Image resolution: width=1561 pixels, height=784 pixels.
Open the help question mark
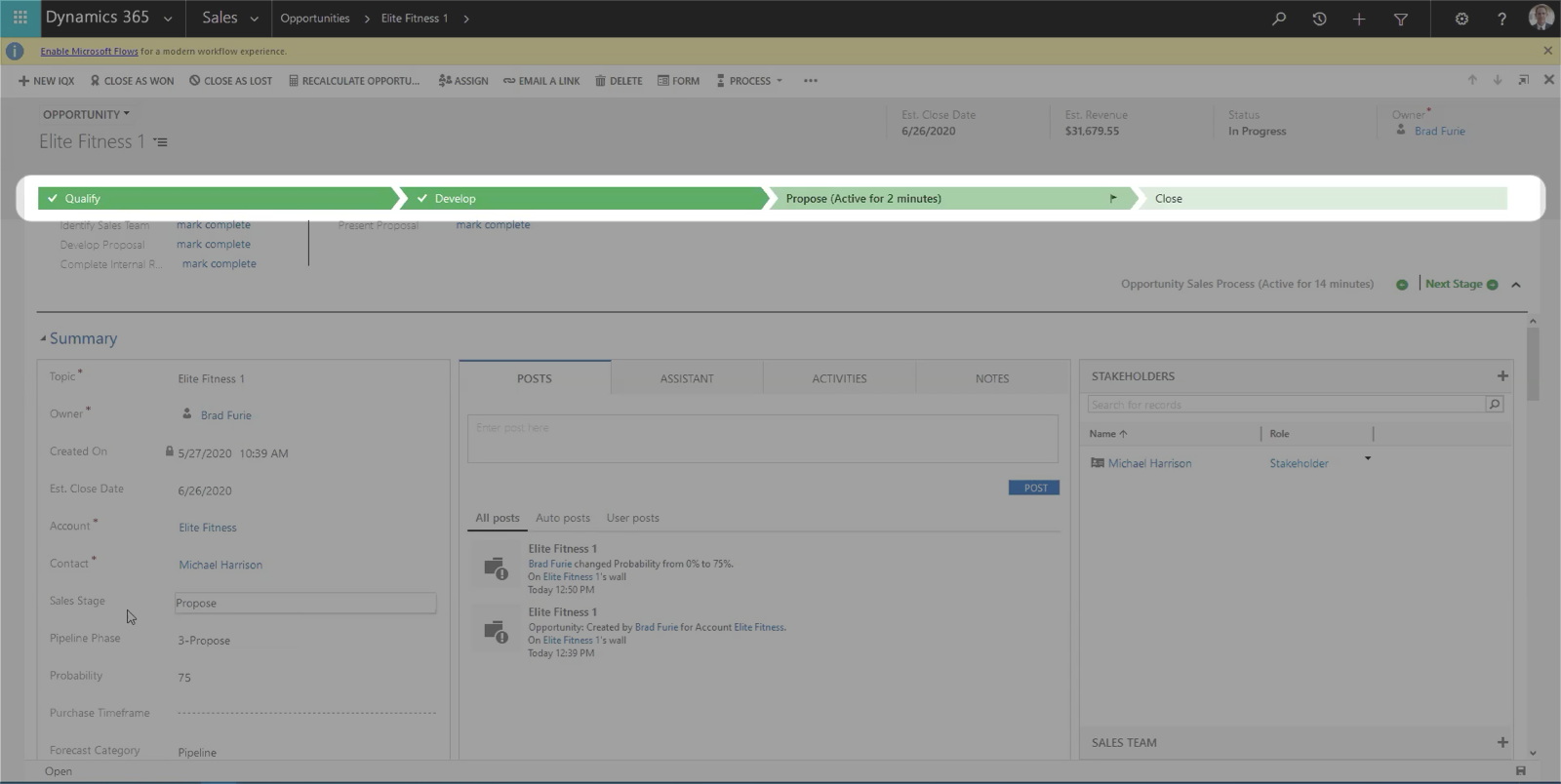click(x=1501, y=19)
